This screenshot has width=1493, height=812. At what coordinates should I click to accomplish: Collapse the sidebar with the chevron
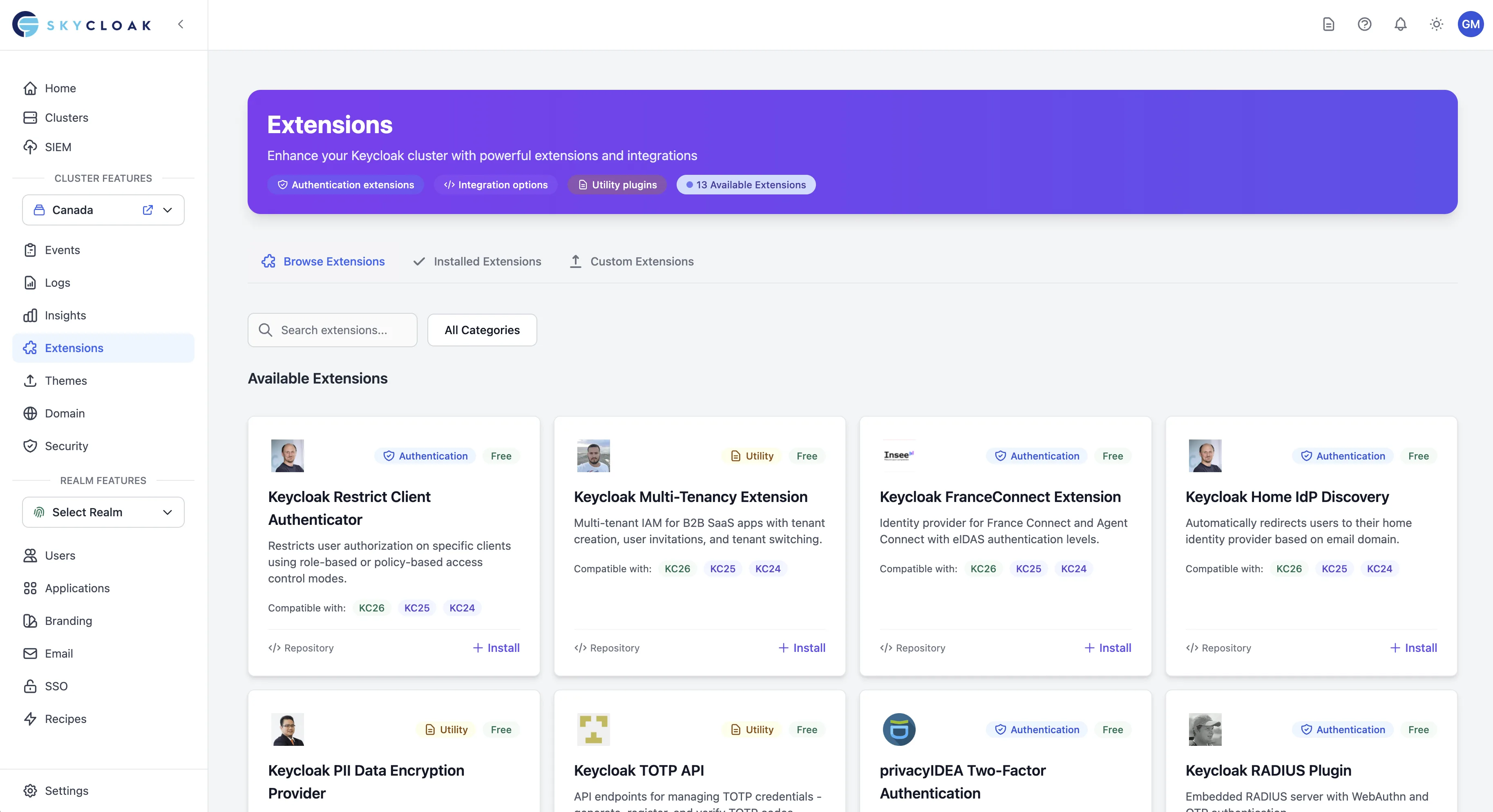click(x=180, y=25)
